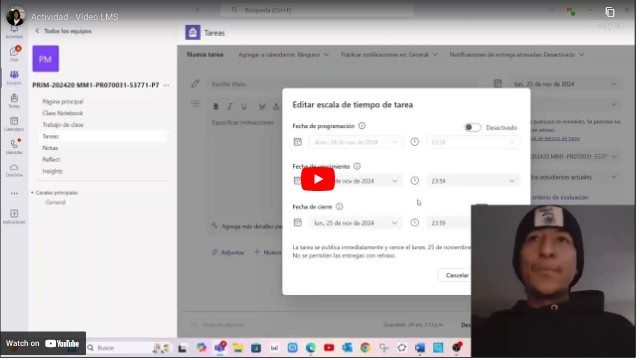Open Página principal in the team menu
The image size is (640, 360).
click(x=63, y=101)
